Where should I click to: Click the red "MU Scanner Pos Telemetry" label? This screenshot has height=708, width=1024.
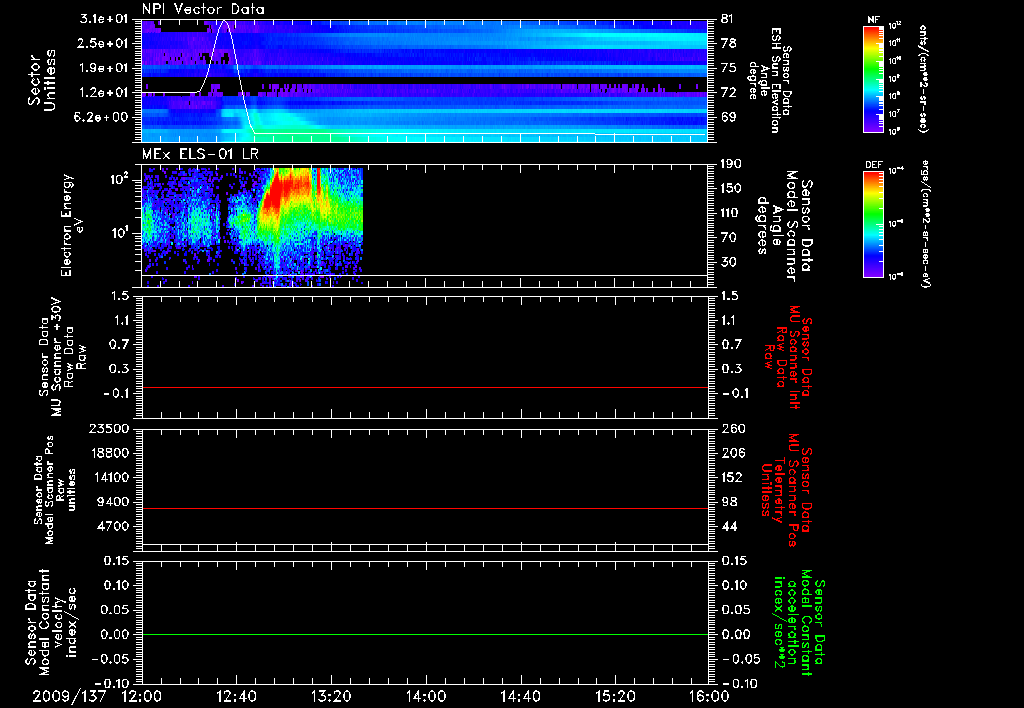tap(786, 491)
